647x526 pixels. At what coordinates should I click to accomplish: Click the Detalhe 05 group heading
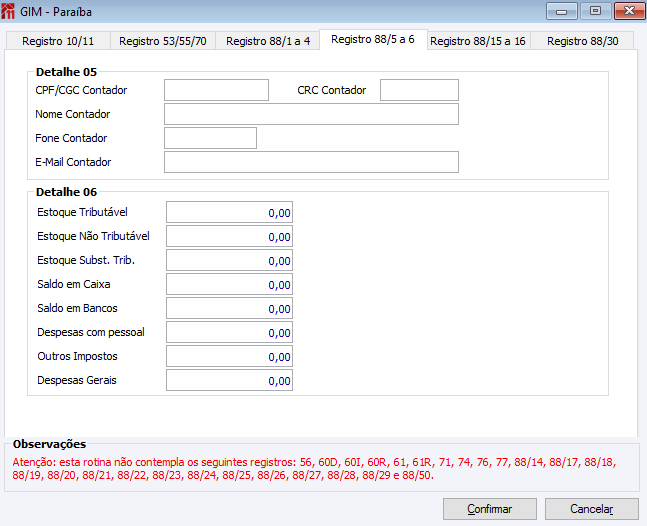(66, 72)
